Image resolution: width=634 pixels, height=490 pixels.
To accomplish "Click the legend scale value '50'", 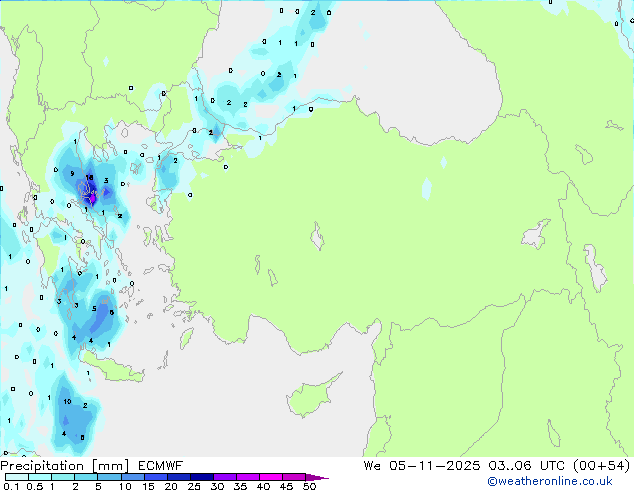I will point(309,486).
